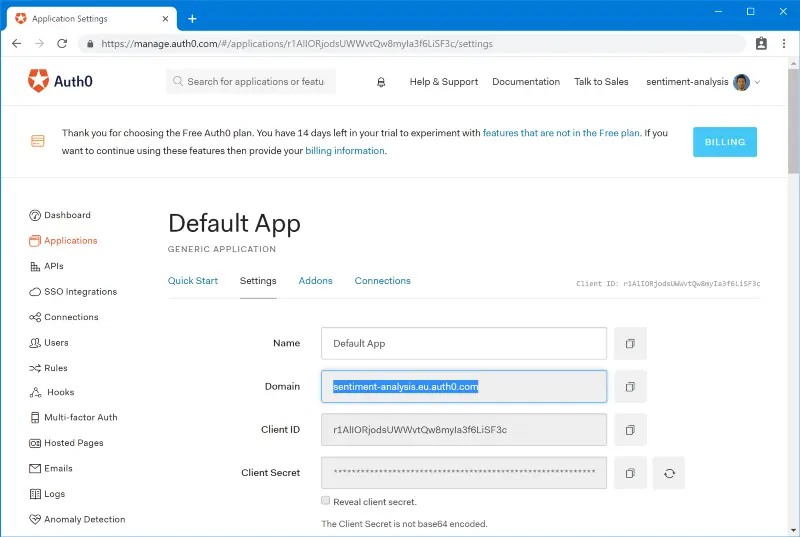
Task: Open the billing information link
Action: pos(345,151)
